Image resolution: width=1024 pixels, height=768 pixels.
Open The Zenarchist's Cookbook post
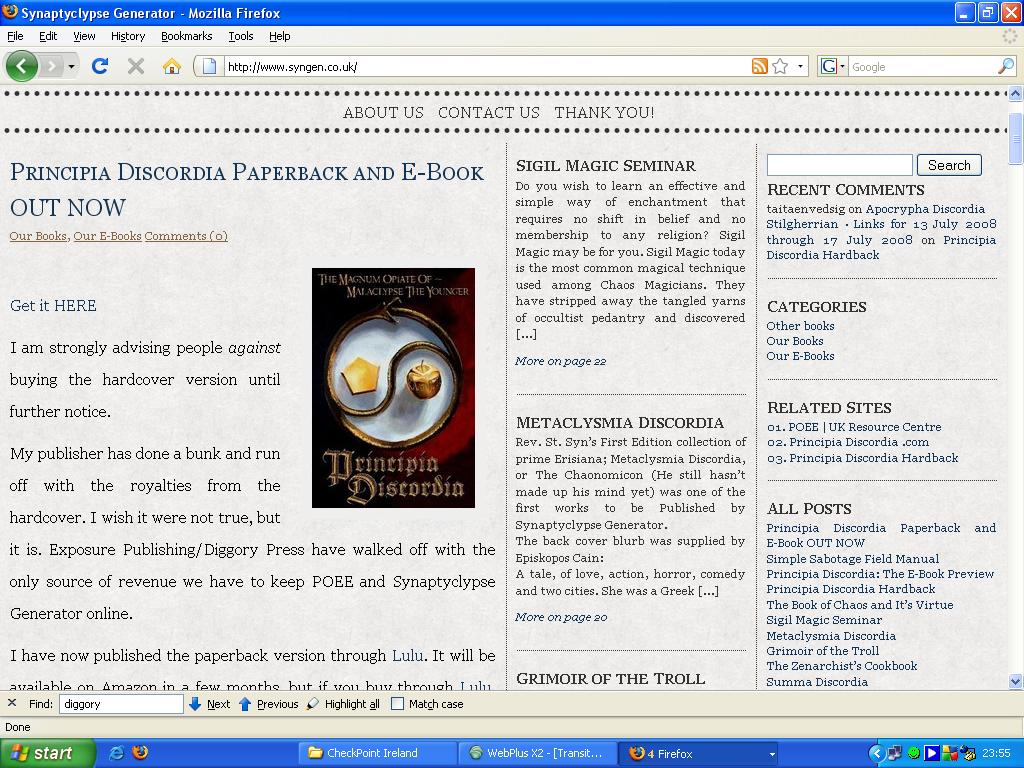click(x=842, y=665)
